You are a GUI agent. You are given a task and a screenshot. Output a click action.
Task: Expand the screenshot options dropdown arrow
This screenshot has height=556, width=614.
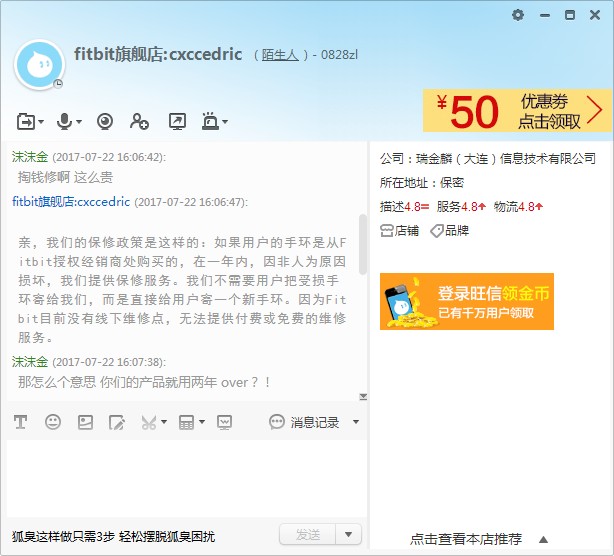pyautogui.click(x=164, y=422)
